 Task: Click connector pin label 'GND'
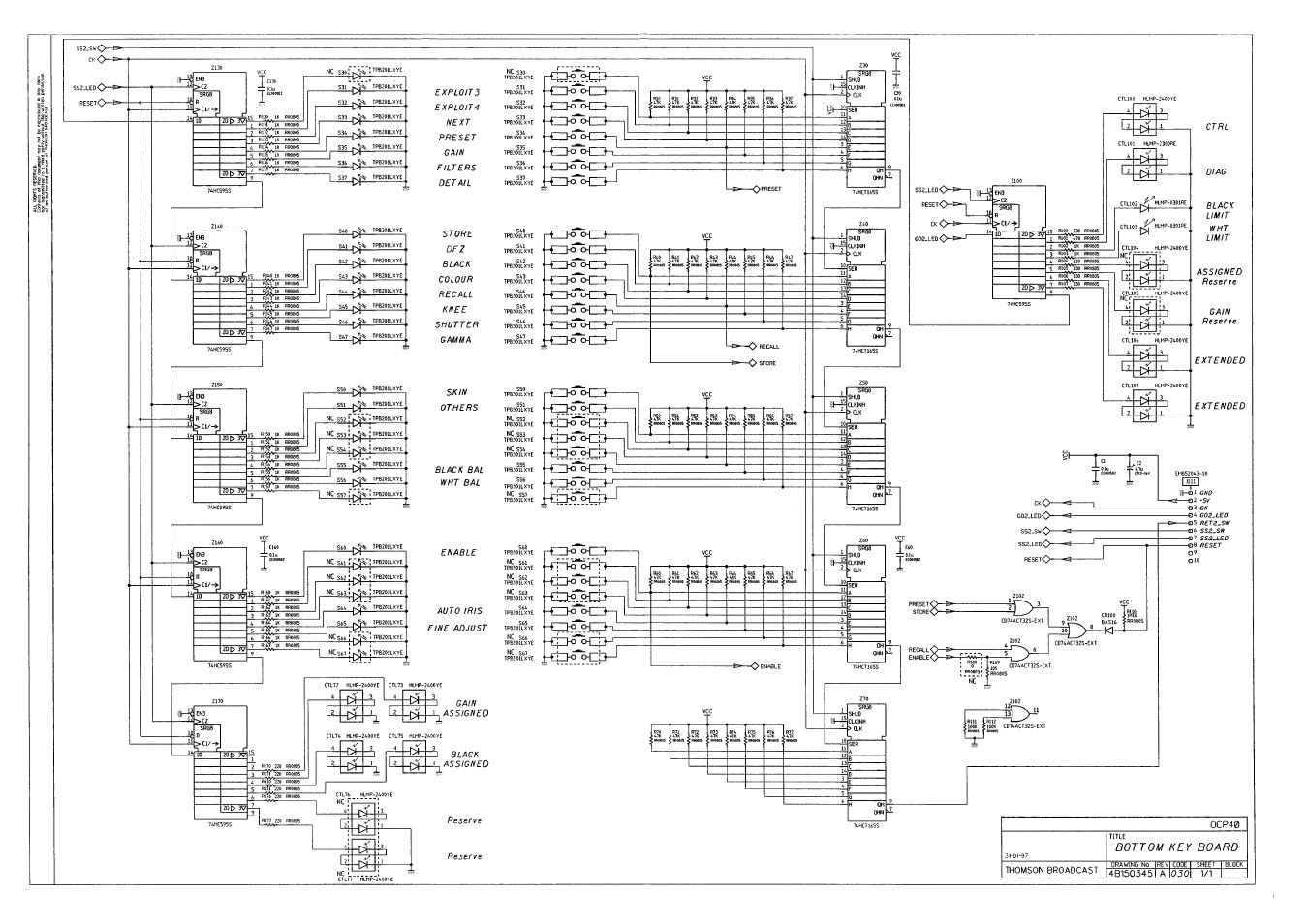click(x=1205, y=493)
